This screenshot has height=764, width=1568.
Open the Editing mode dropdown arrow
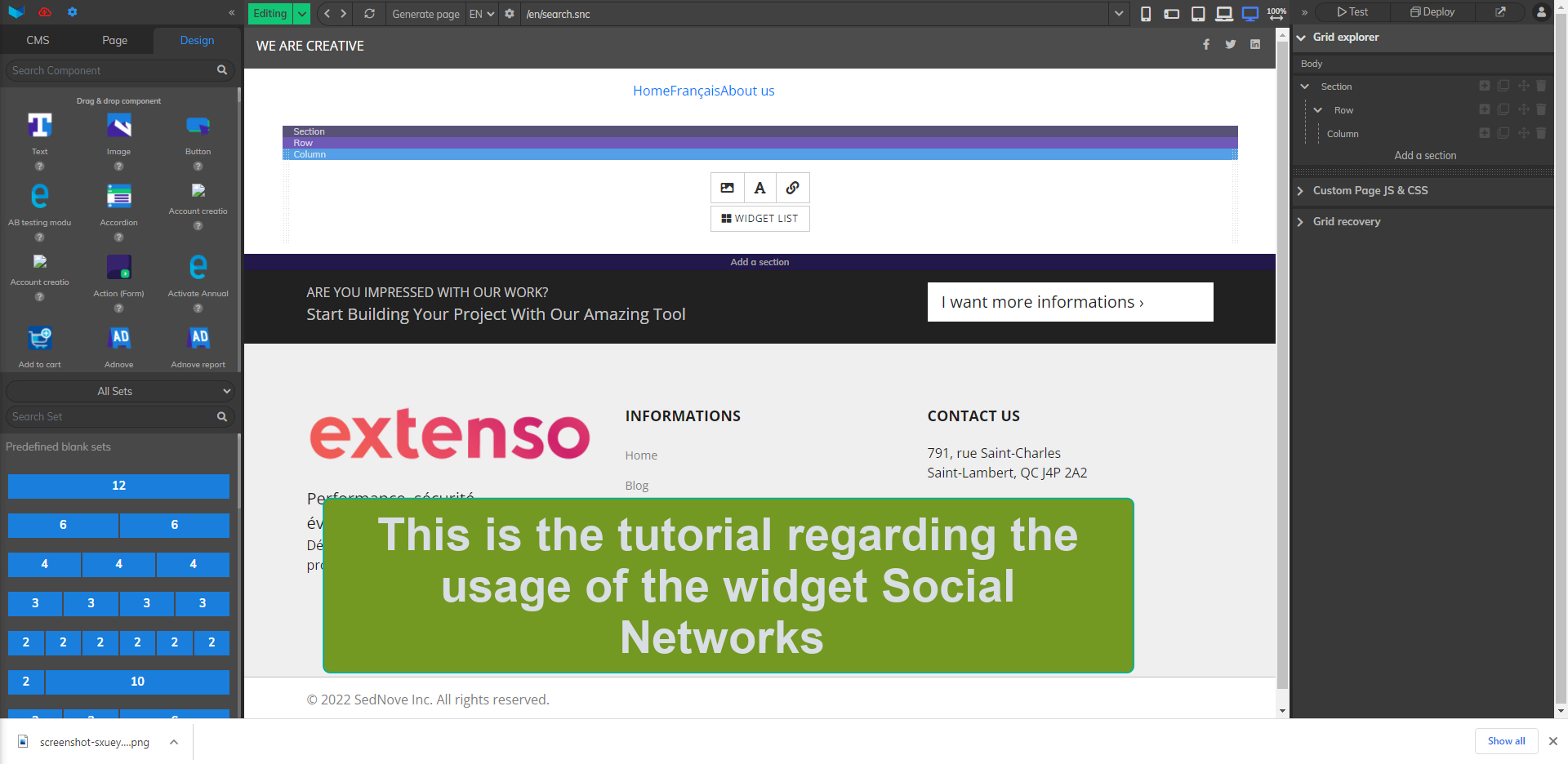pos(302,14)
